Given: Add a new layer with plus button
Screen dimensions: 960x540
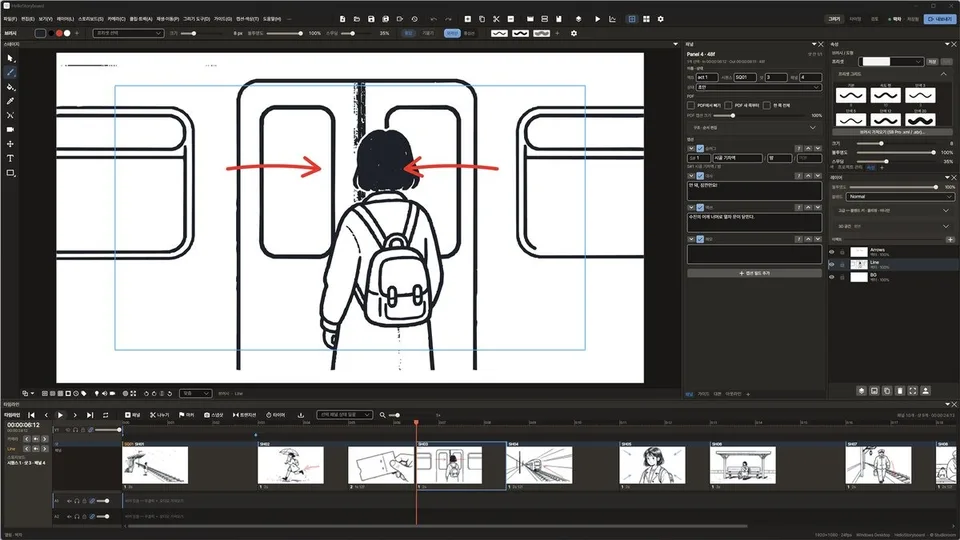Looking at the screenshot, I should point(950,239).
